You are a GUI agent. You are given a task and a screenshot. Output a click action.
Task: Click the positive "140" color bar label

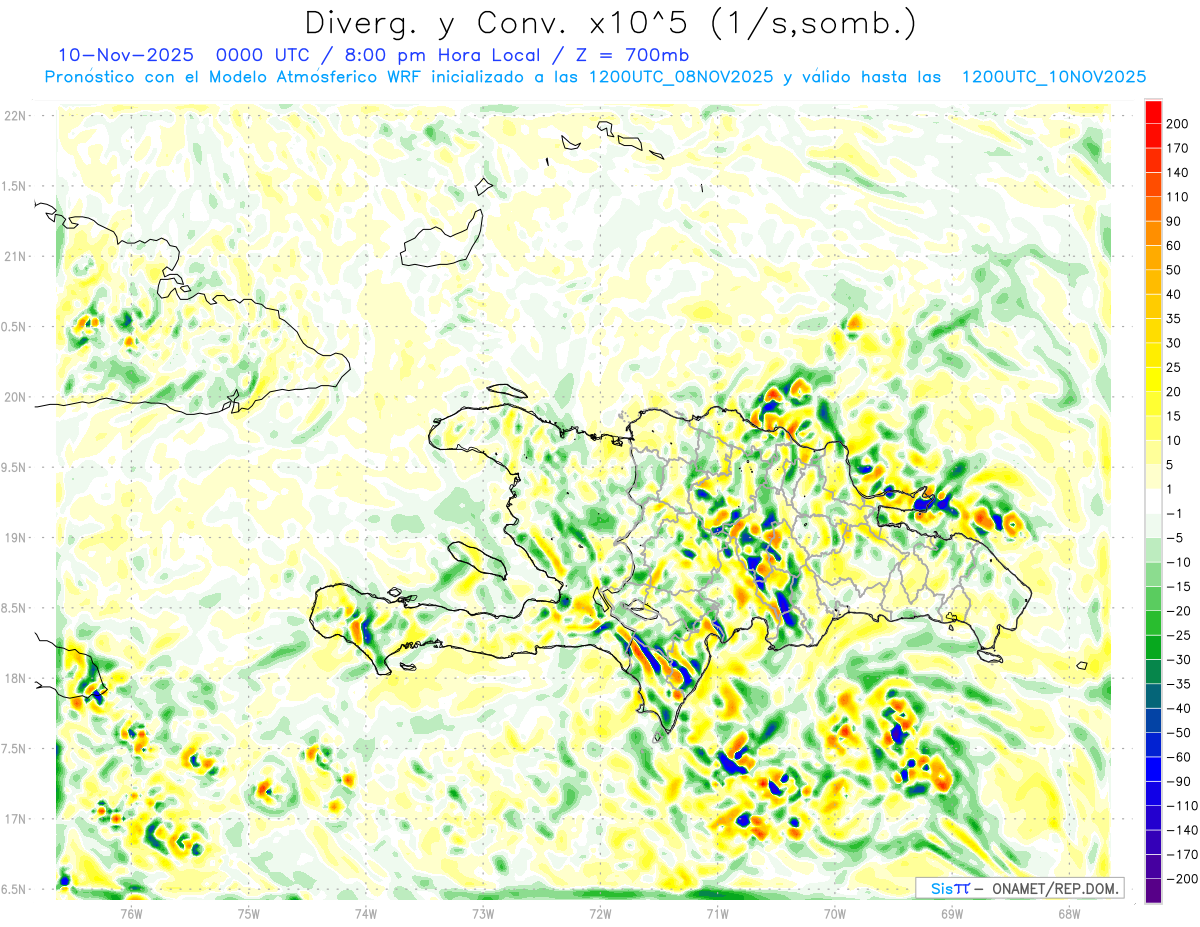click(x=1177, y=173)
